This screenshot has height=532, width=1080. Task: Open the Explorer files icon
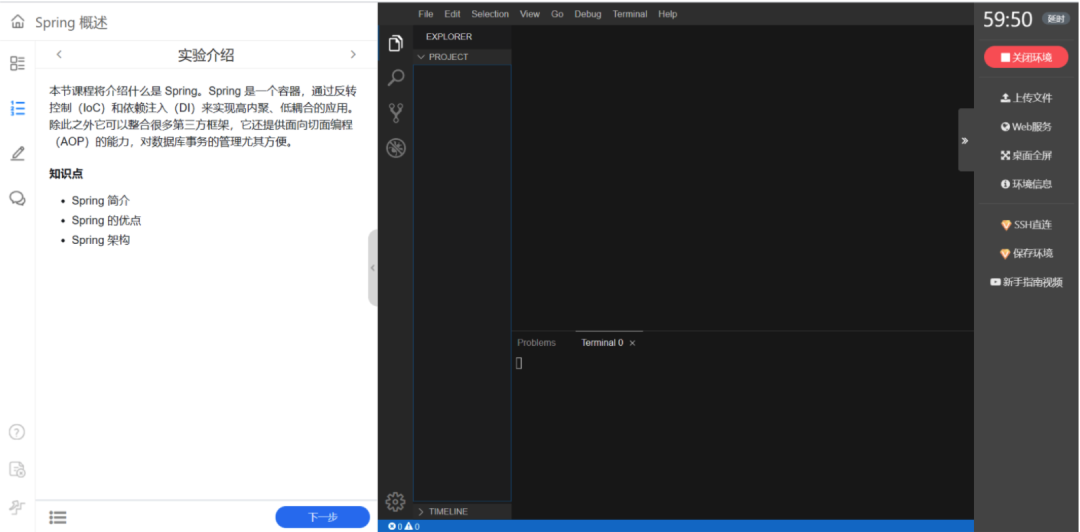[x=395, y=43]
